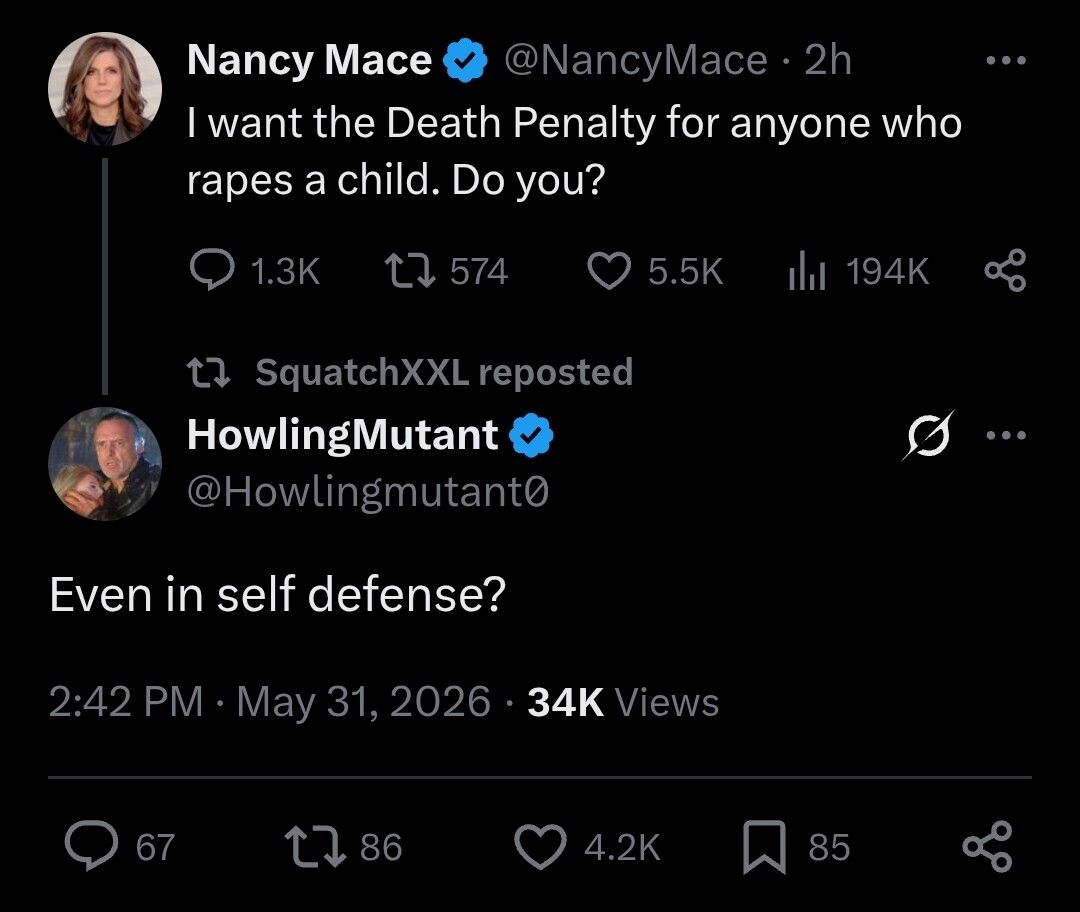Bookmark HowlingMutant's post
1080x912 pixels.
pyautogui.click(x=796, y=847)
